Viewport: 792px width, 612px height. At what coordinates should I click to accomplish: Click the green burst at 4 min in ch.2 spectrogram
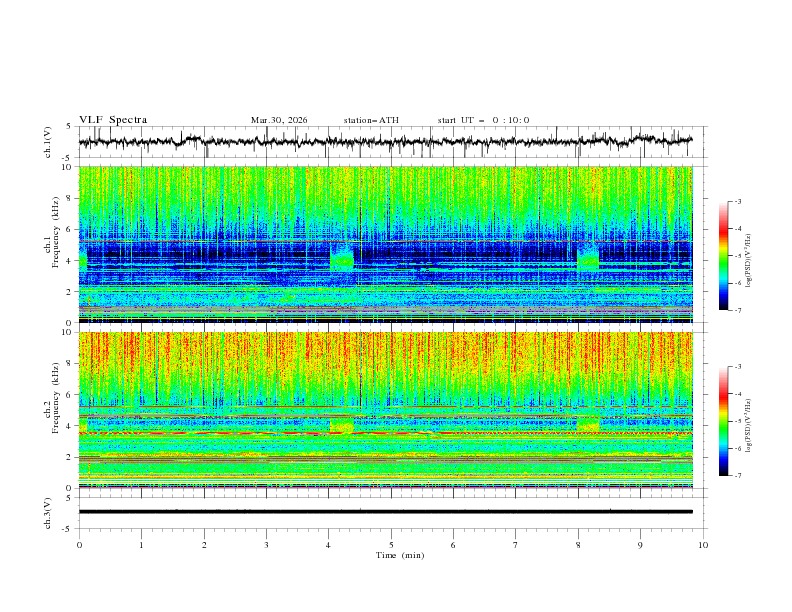click(342, 425)
